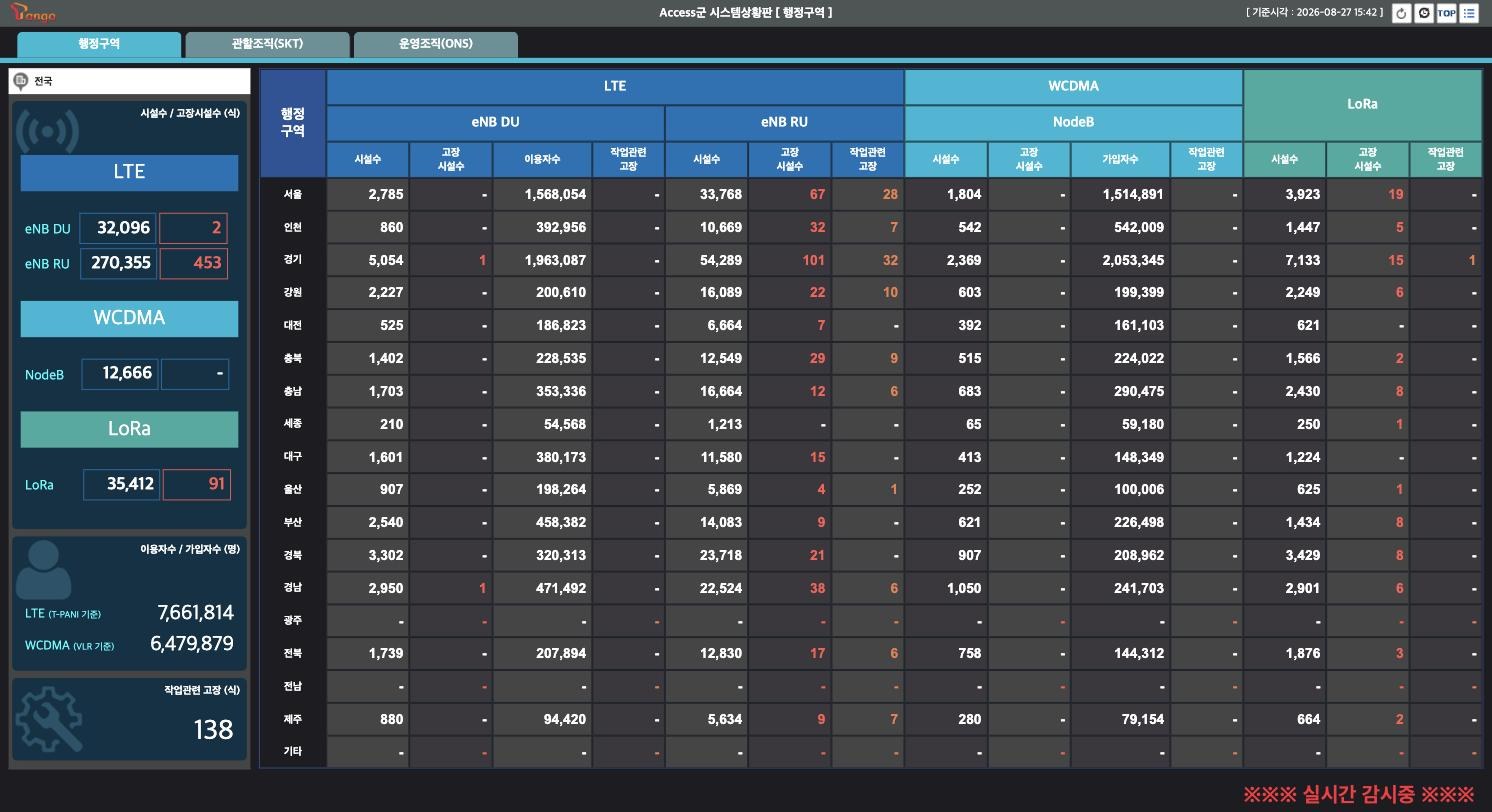Image resolution: width=1492 pixels, height=812 pixels.
Task: Click the LoRa fault count 91
Action: point(196,485)
